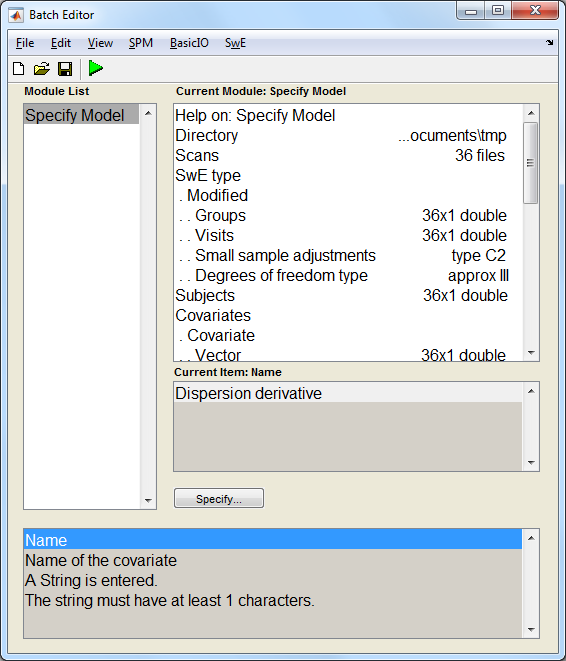The height and width of the screenshot is (661, 566).
Task: Click down arrow of current module scrollbar
Action: (x=531, y=353)
